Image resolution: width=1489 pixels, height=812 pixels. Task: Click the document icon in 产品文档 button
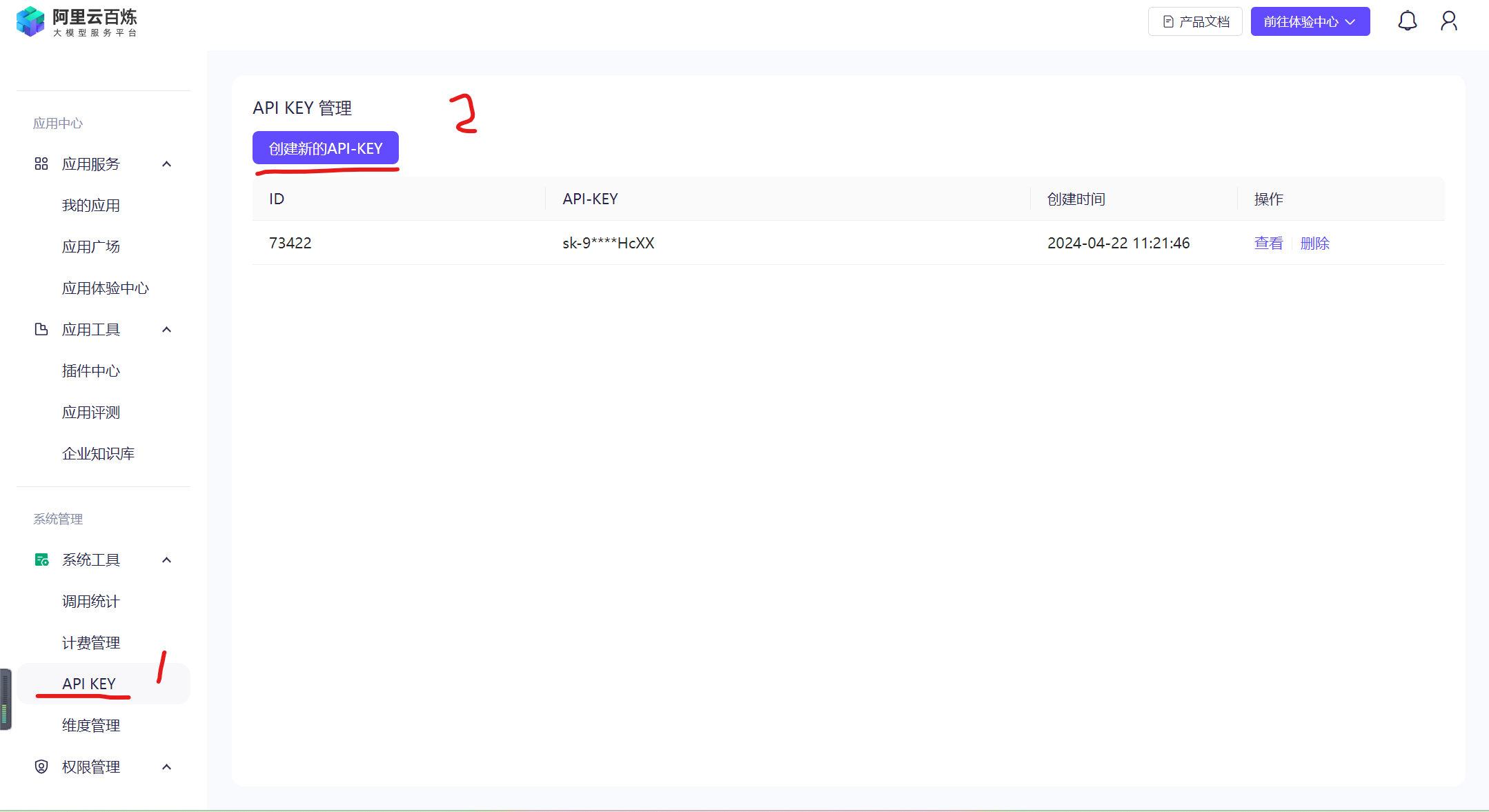click(x=1168, y=22)
